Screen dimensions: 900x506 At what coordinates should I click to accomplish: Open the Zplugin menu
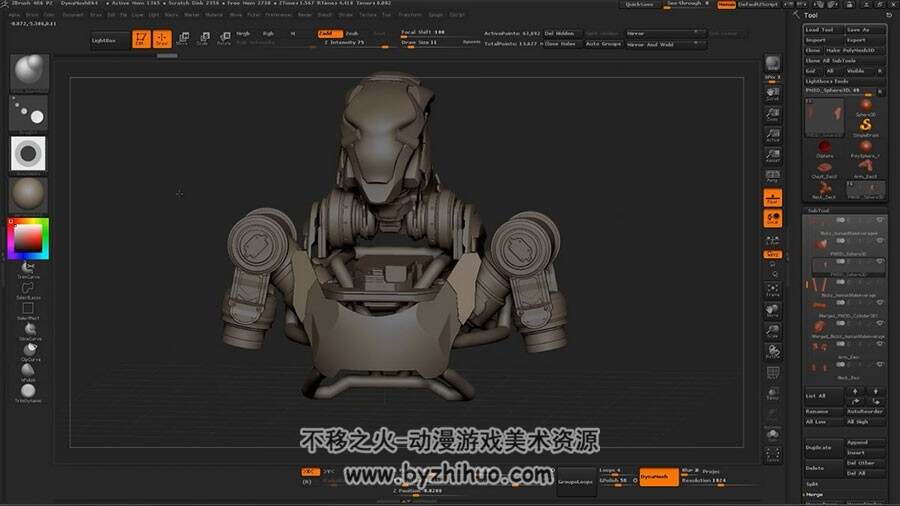coord(436,15)
